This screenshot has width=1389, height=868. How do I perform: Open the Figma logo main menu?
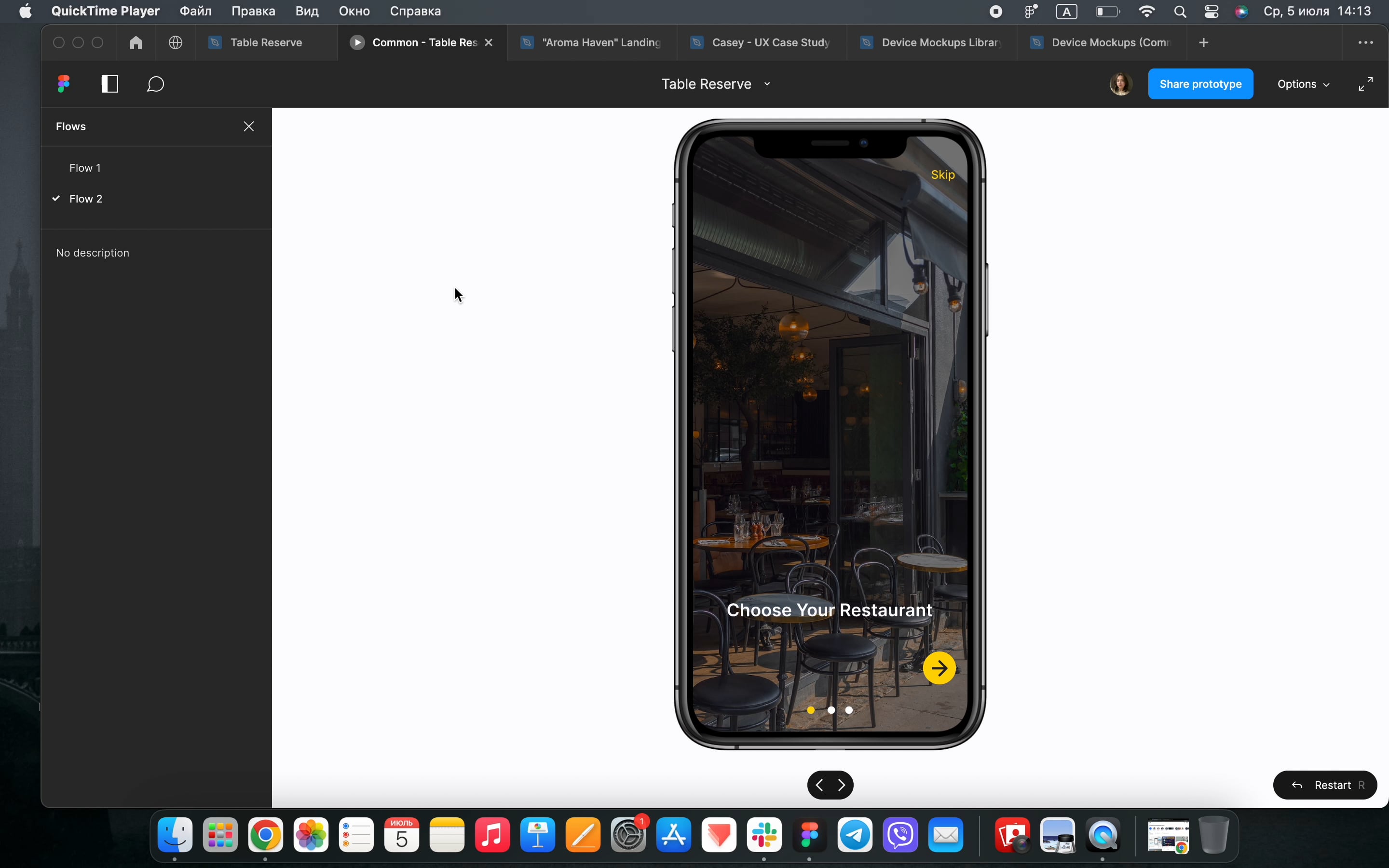(64, 84)
